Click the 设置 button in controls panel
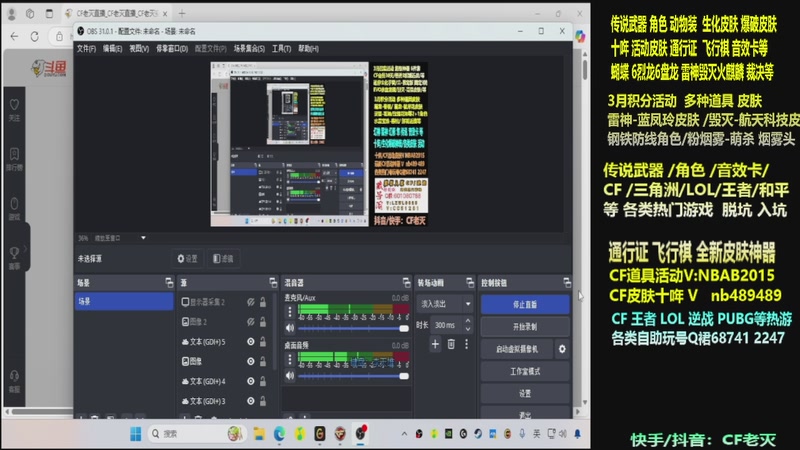The height and width of the screenshot is (450, 800). tap(525, 393)
